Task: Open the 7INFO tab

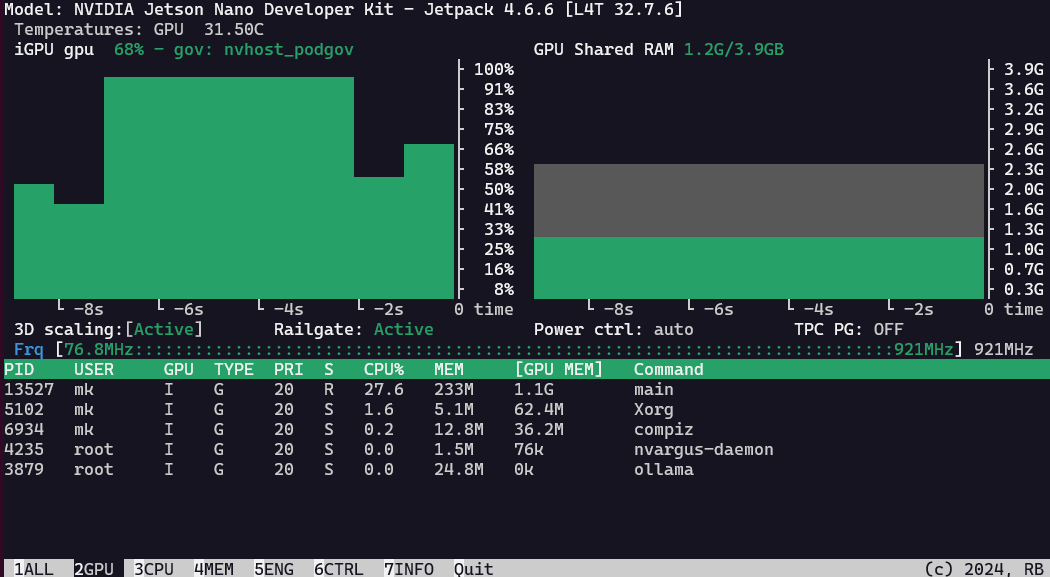Action: click(x=408, y=569)
